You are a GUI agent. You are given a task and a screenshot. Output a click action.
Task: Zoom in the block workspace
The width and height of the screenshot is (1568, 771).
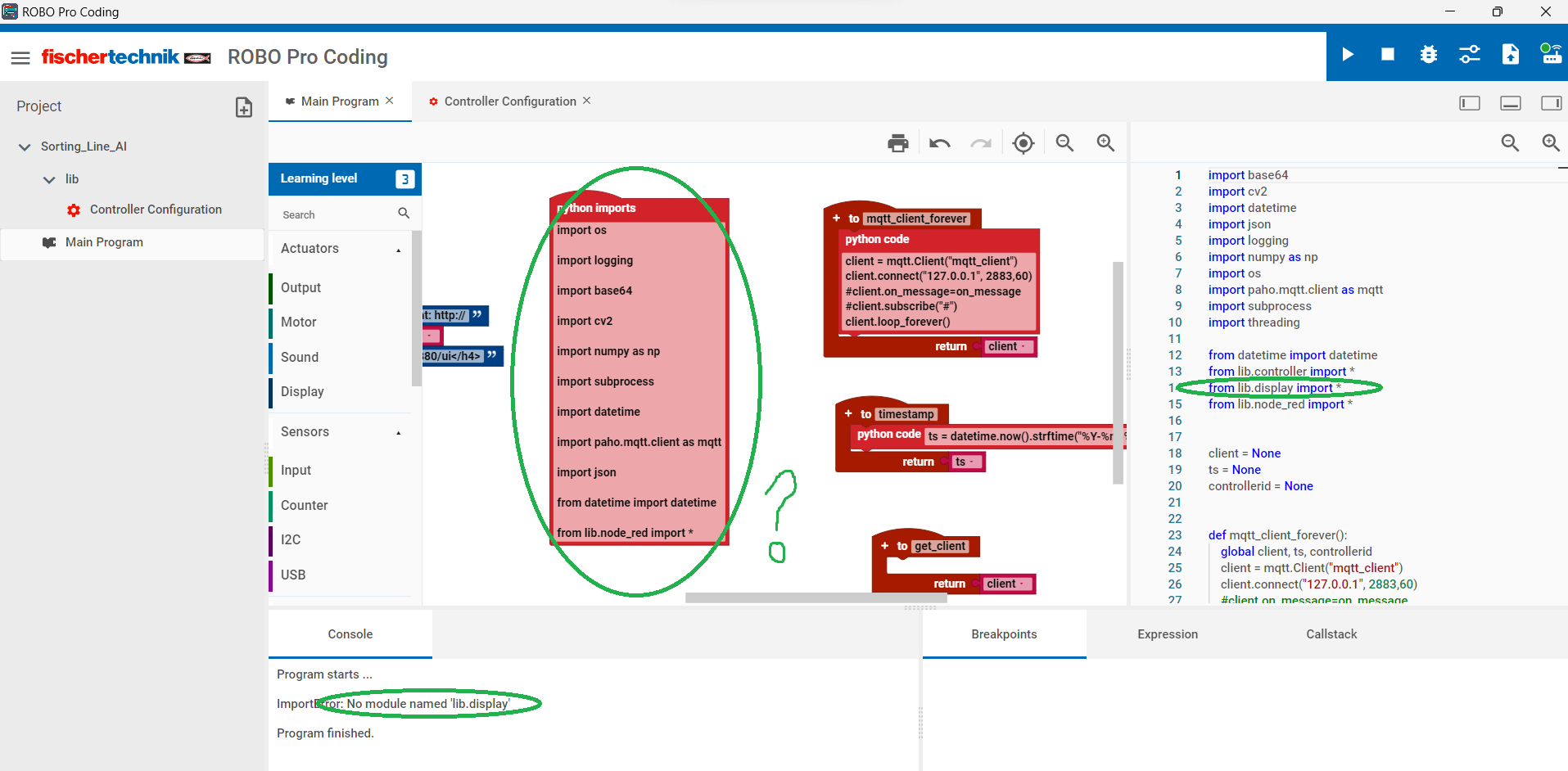tap(1105, 143)
